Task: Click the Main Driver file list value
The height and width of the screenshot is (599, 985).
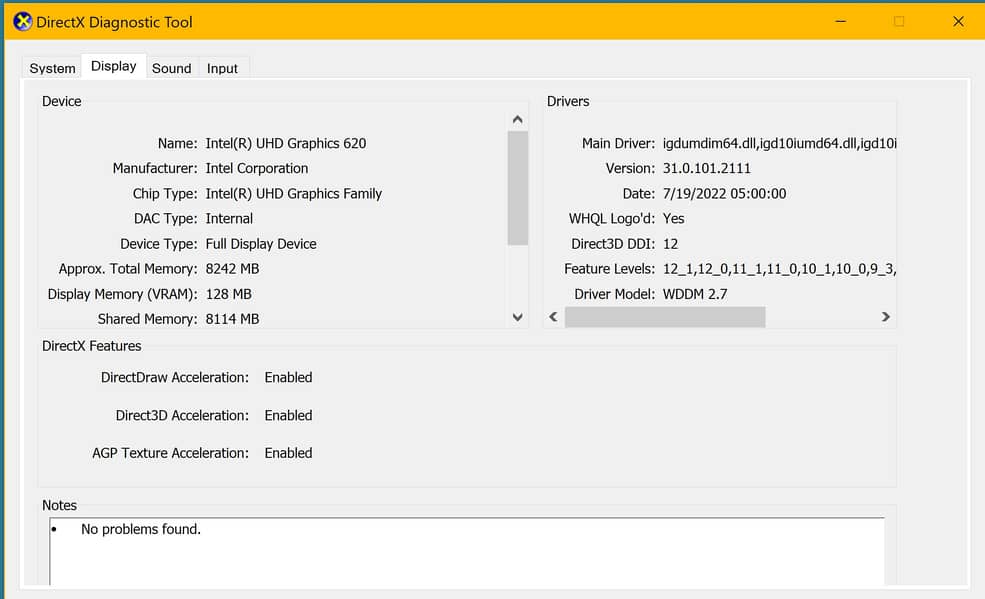Action: (779, 143)
